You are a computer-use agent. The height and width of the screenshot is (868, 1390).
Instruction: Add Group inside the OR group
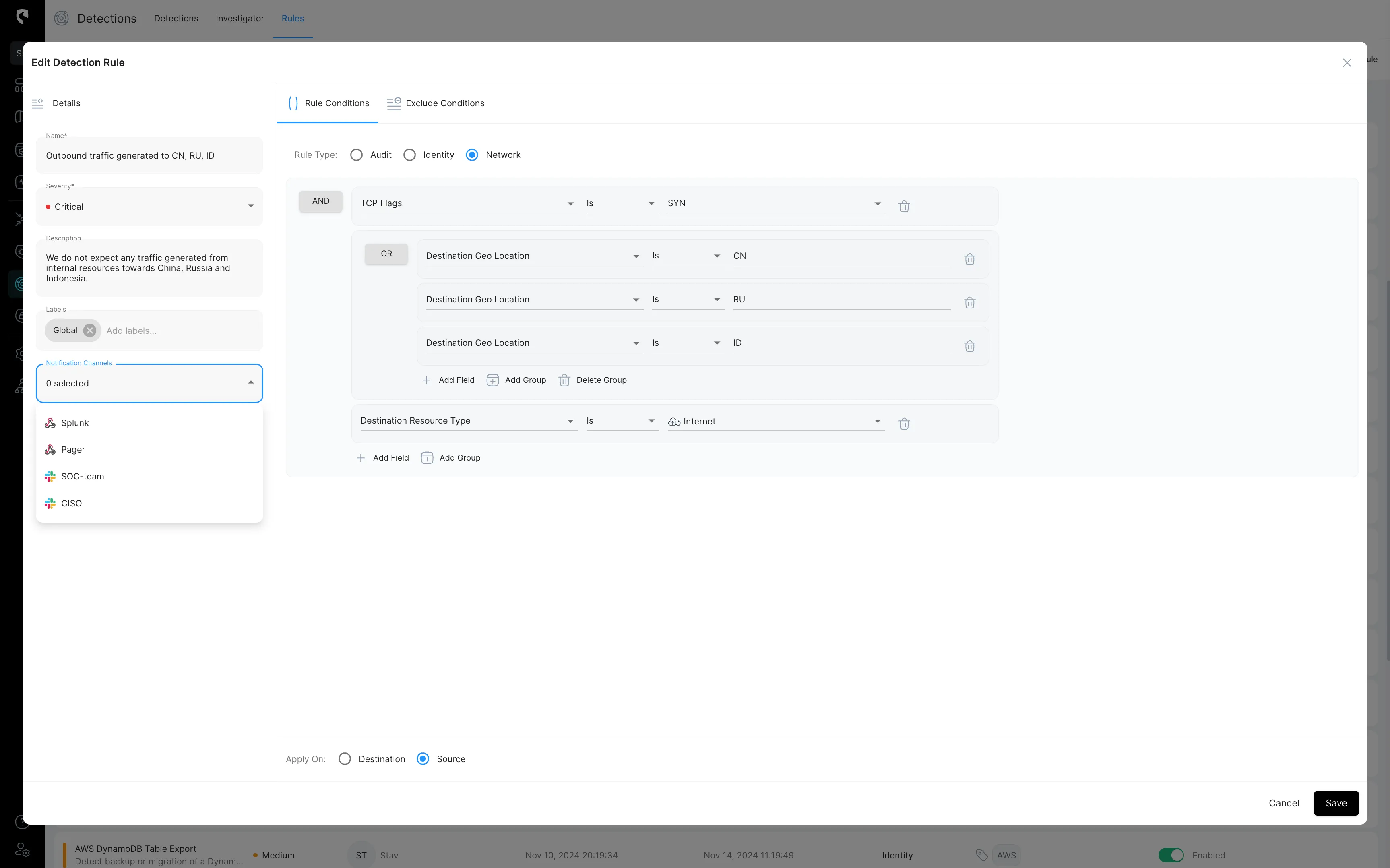516,380
